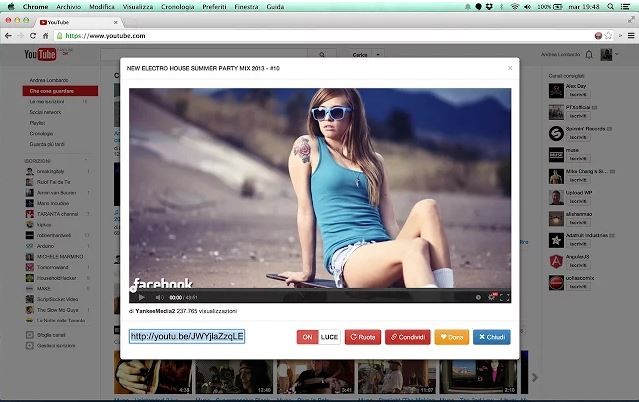Open YankeeMedia2 channel link
Screen dimensions: 639x402
click(155, 311)
